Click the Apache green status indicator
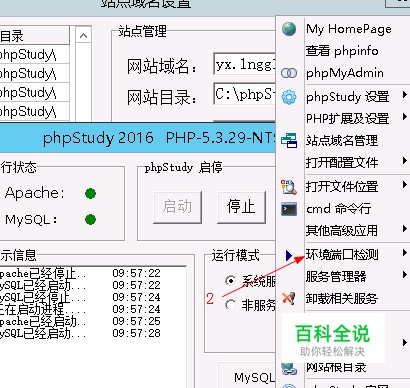This screenshot has height=388, width=410. click(x=90, y=193)
